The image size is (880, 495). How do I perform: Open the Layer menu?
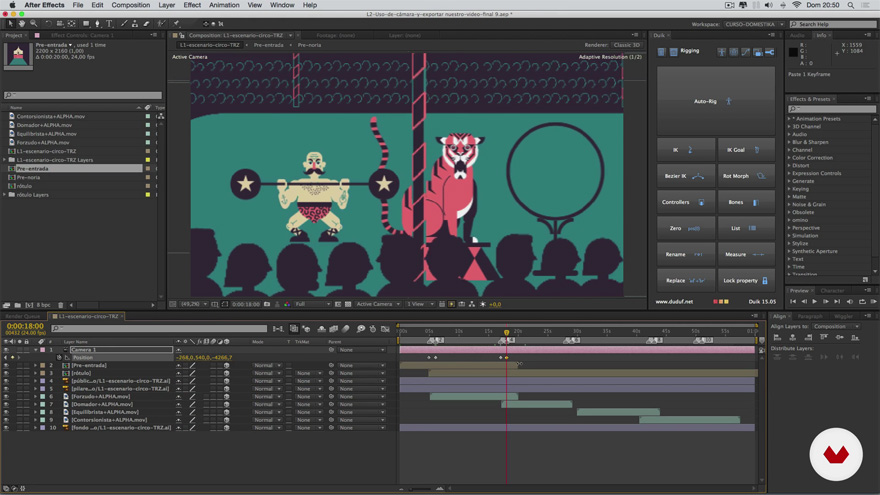coord(167,5)
